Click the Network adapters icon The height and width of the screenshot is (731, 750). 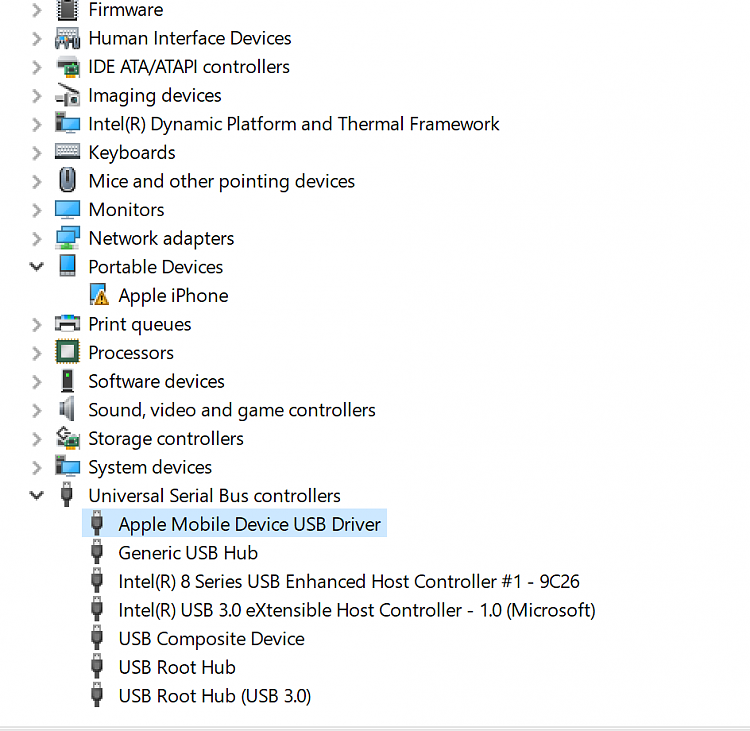(x=67, y=239)
